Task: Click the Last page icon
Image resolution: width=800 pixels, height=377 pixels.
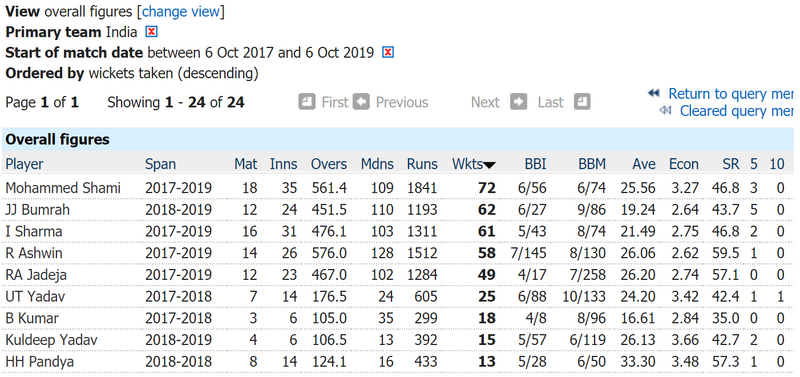Action: 582,102
